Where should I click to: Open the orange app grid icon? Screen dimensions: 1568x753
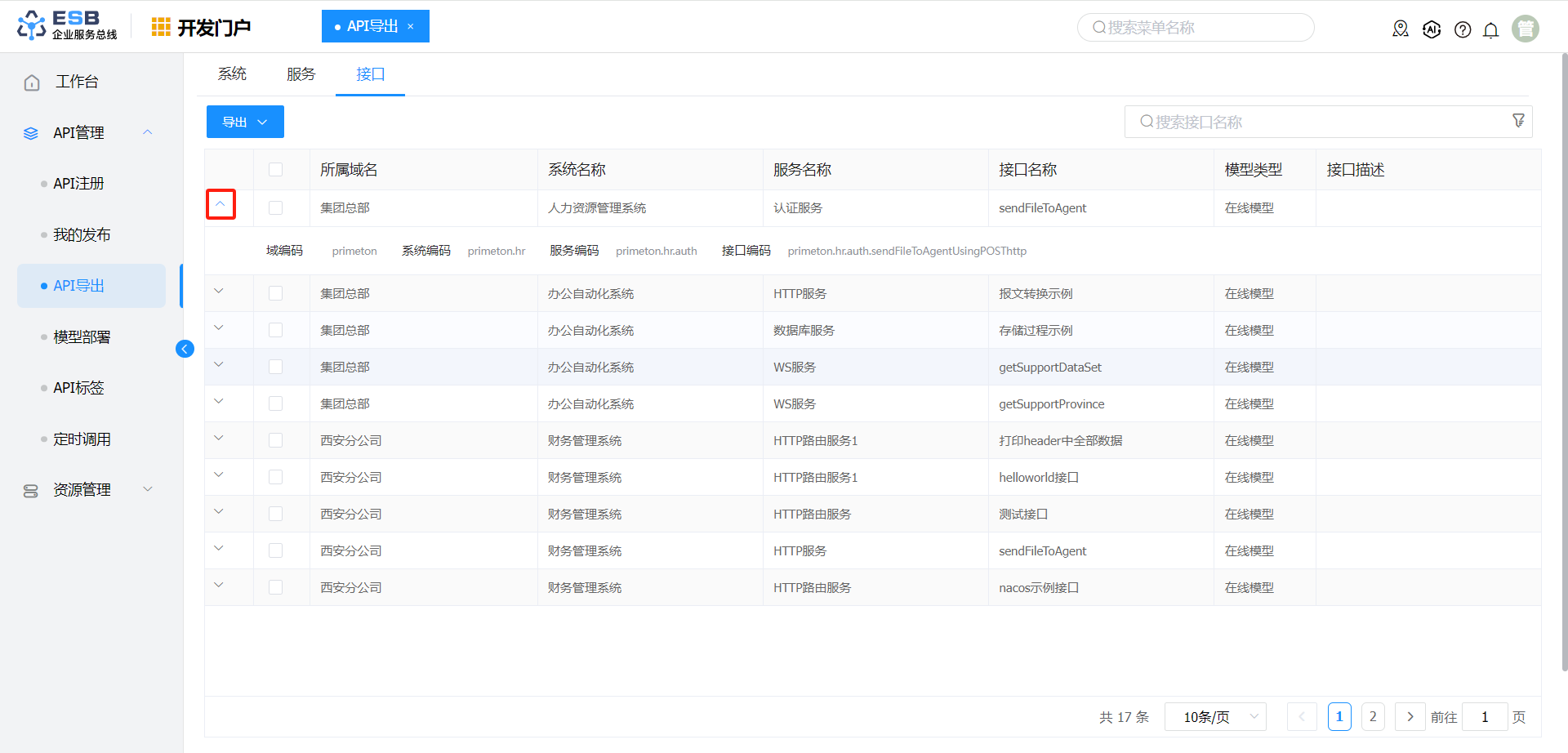tap(161, 27)
